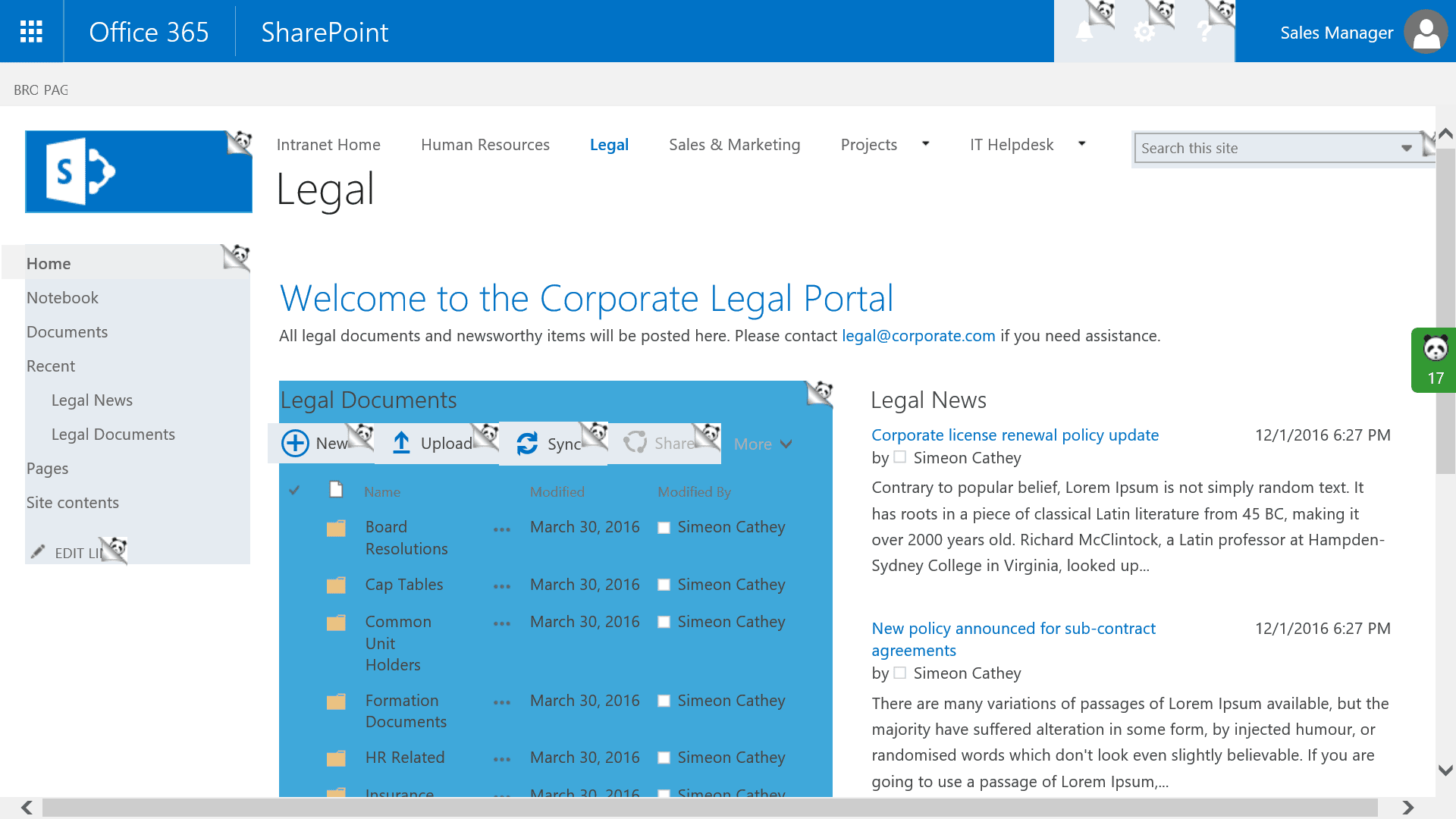Toggle presence box by first news author
The height and width of the screenshot is (819, 1456).
(x=900, y=457)
